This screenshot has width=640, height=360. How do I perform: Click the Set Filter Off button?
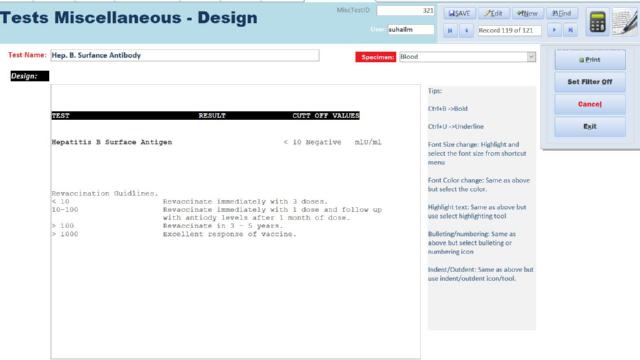click(x=590, y=82)
